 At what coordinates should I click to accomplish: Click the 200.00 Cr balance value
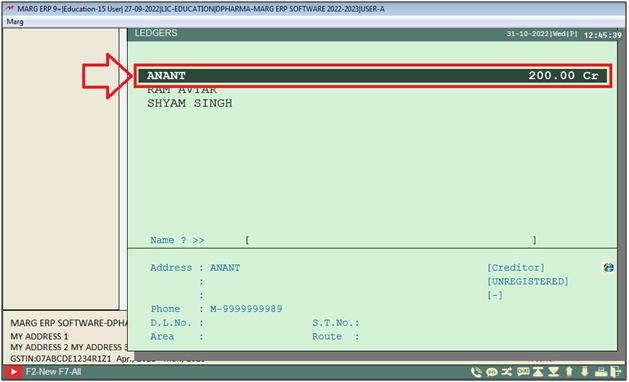tap(563, 75)
